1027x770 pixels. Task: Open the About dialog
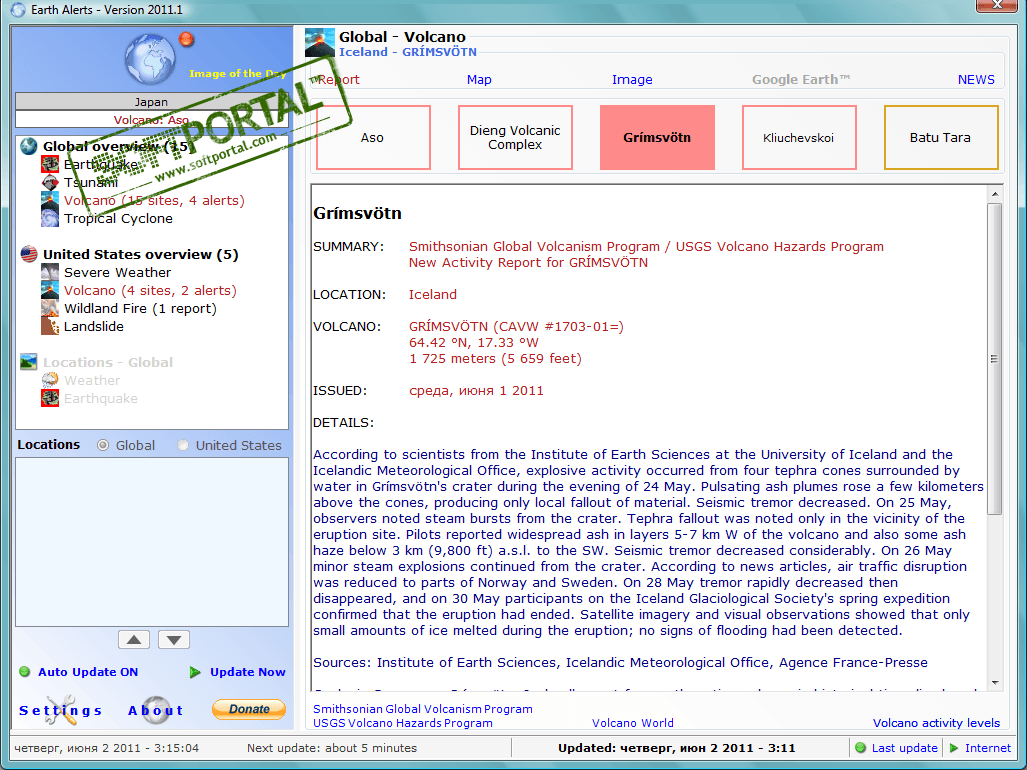[x=156, y=710]
